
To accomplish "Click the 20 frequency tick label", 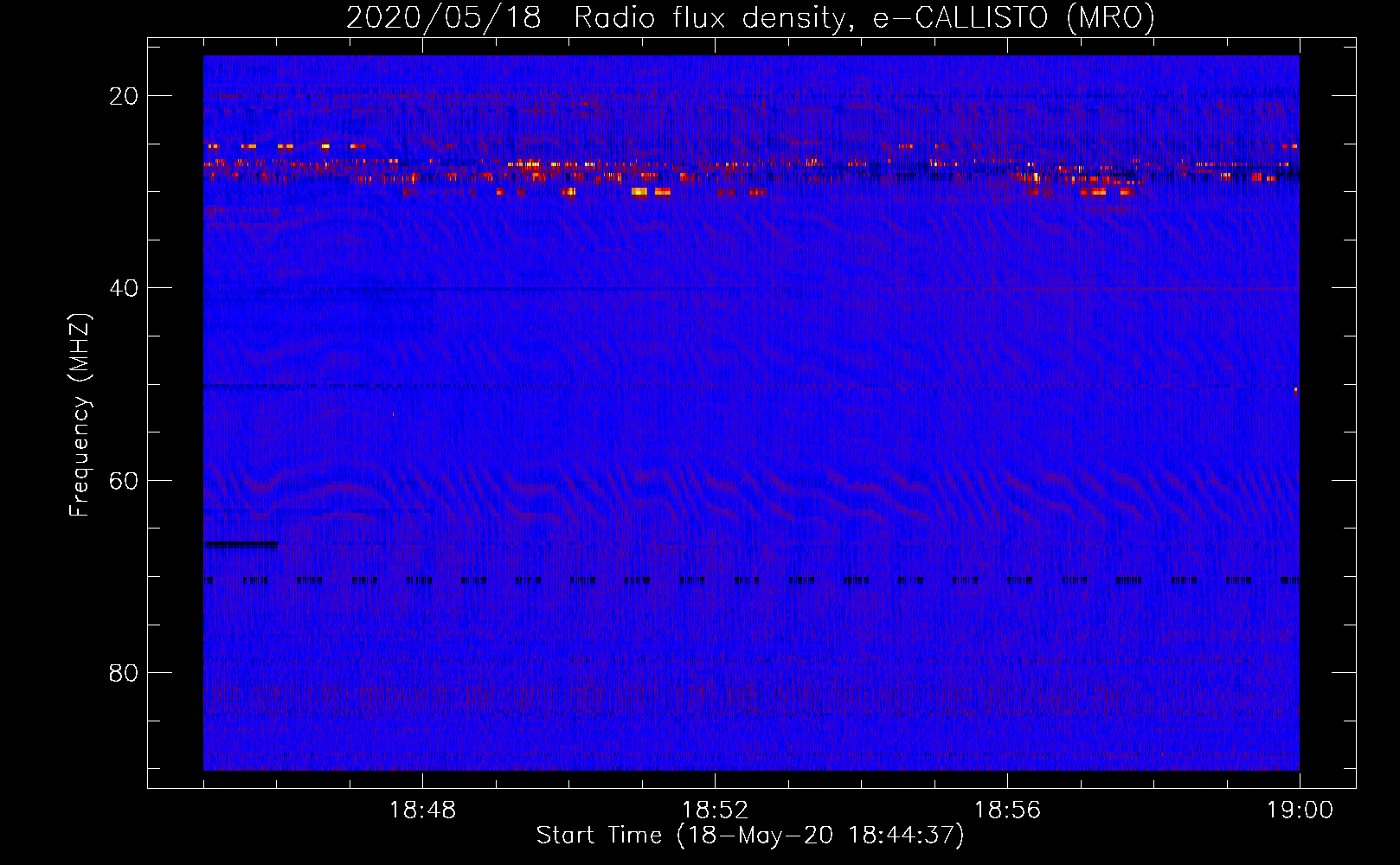I will (x=124, y=96).
